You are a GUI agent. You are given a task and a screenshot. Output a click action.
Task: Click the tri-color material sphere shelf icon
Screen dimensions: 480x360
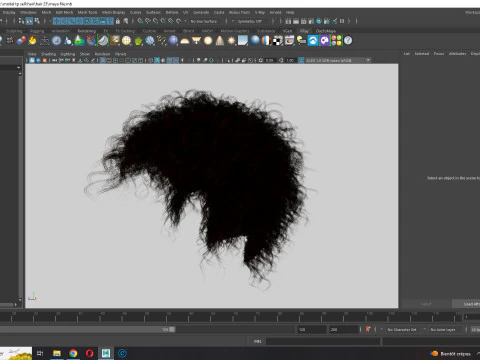(266, 41)
